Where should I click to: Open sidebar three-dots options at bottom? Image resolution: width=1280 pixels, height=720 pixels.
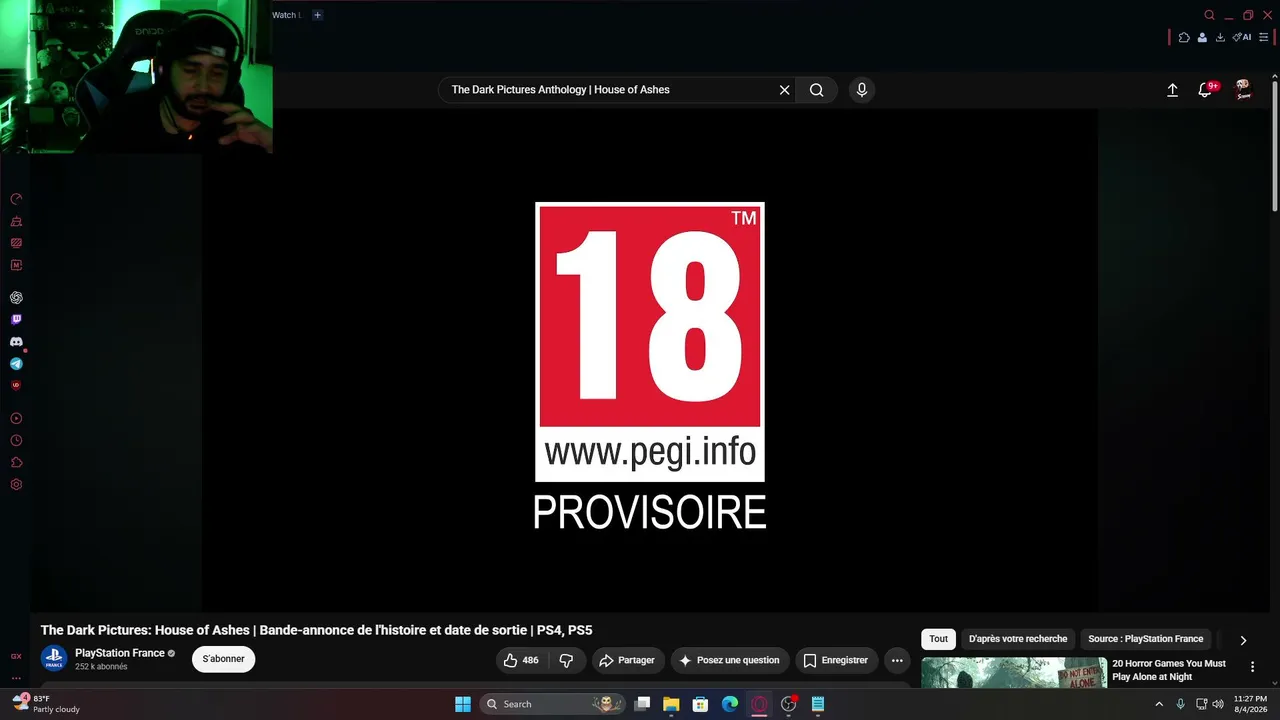(16, 678)
